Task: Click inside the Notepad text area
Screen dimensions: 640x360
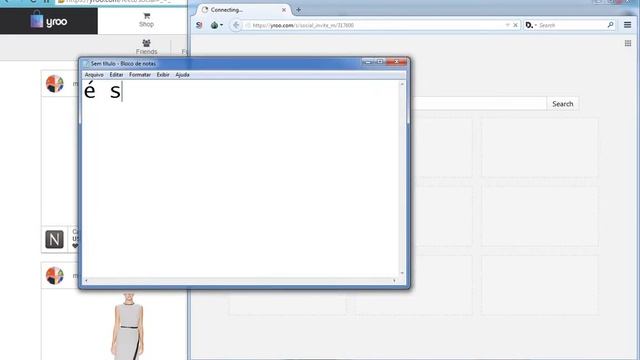Action: tap(241, 178)
